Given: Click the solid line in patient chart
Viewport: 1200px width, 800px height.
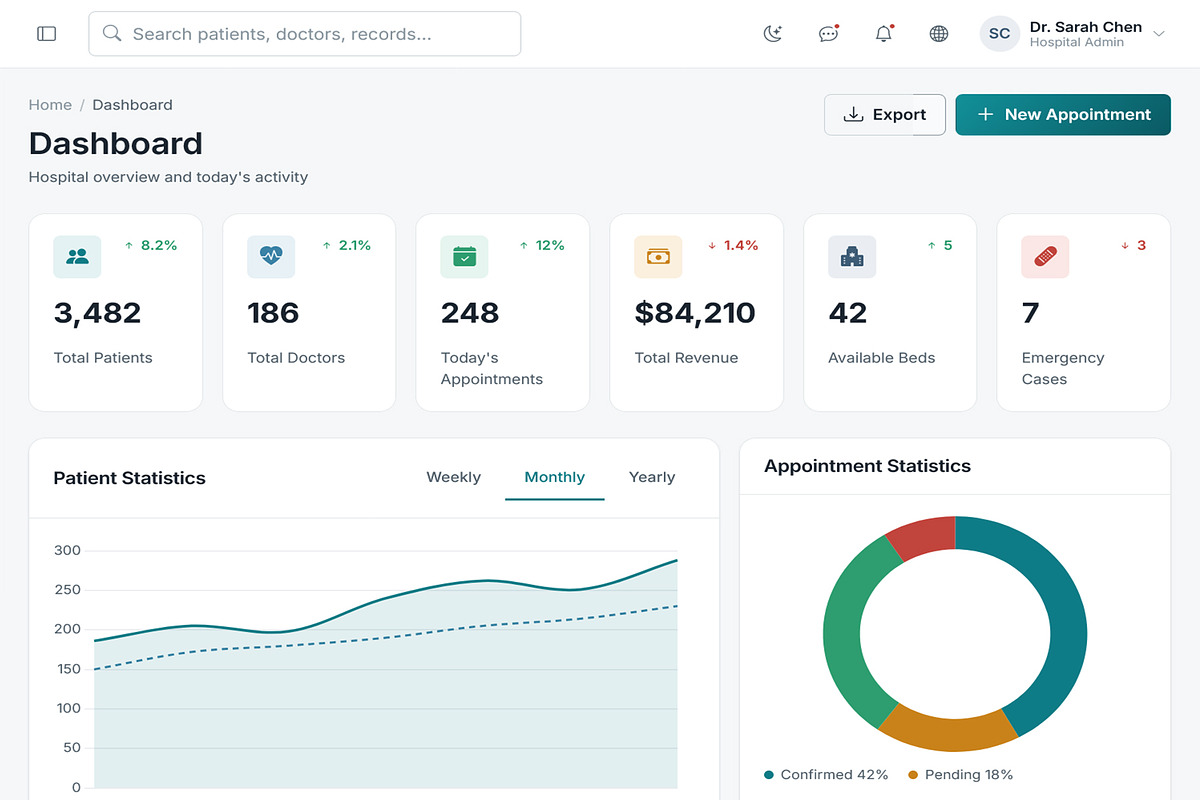Looking at the screenshot, I should click(385, 600).
